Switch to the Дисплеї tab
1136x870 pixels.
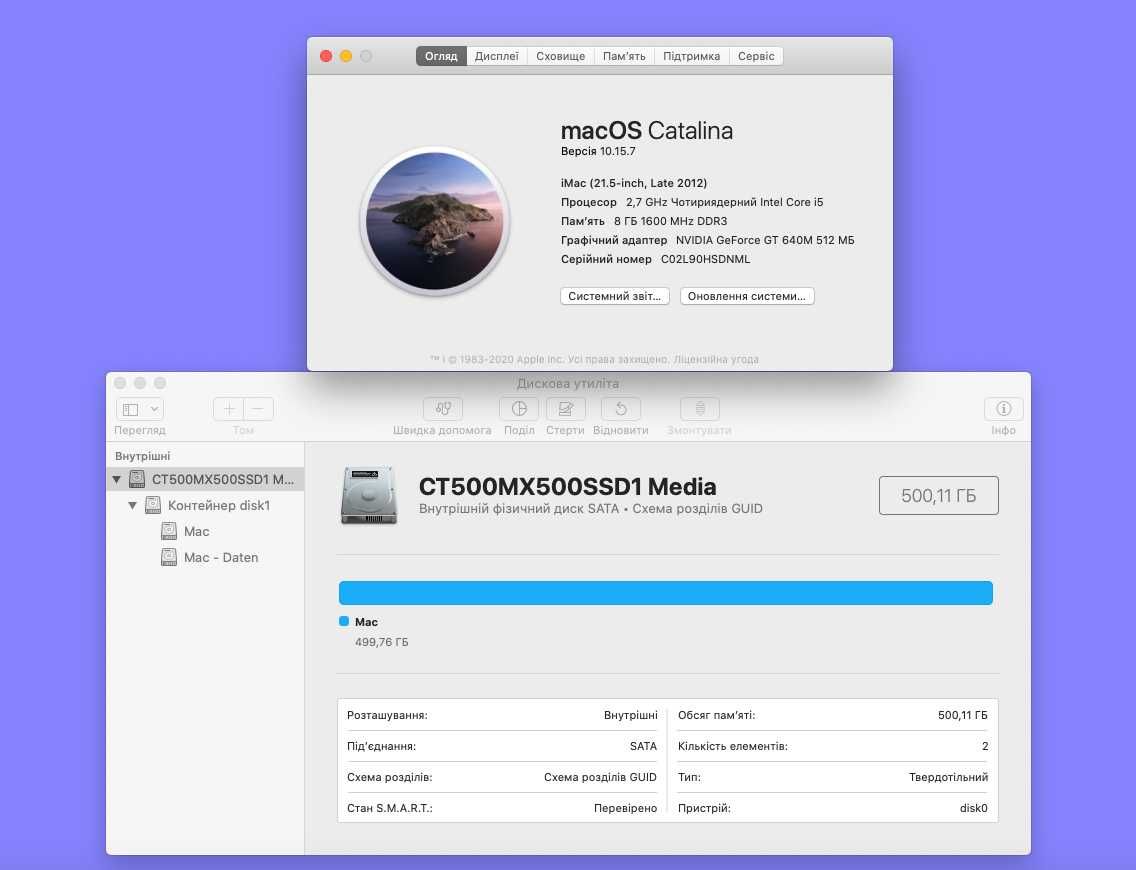point(497,56)
